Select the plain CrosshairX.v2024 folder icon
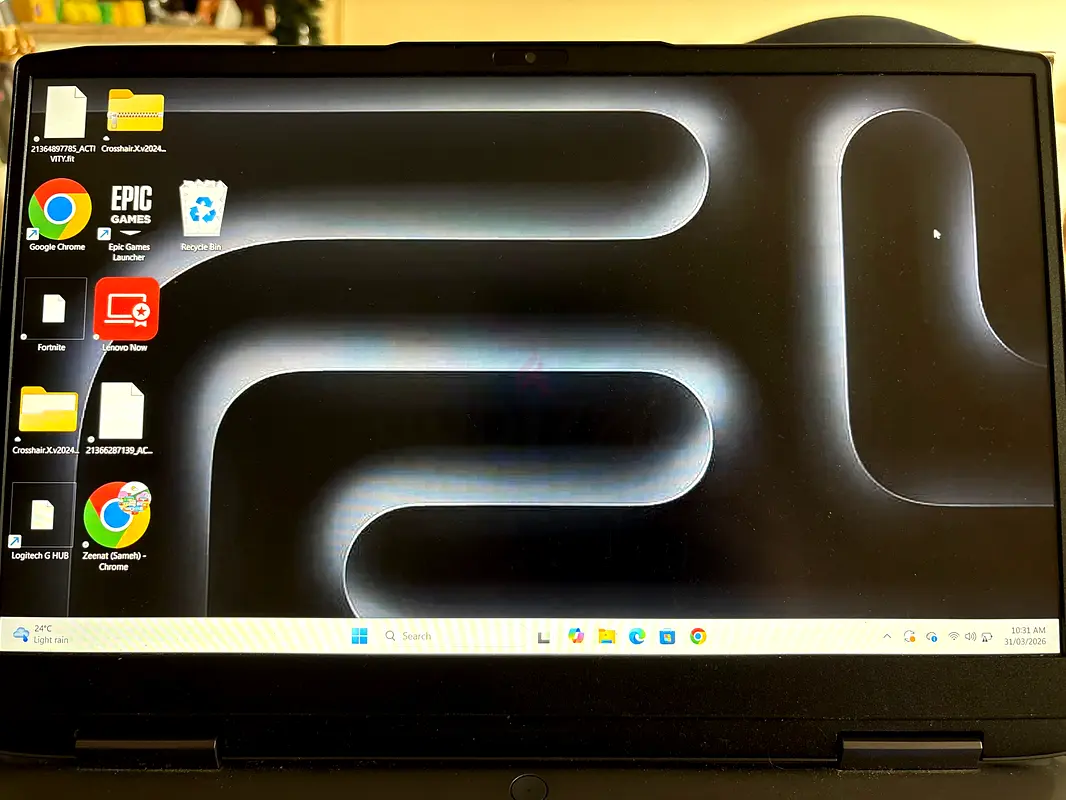 pyautogui.click(x=48, y=409)
